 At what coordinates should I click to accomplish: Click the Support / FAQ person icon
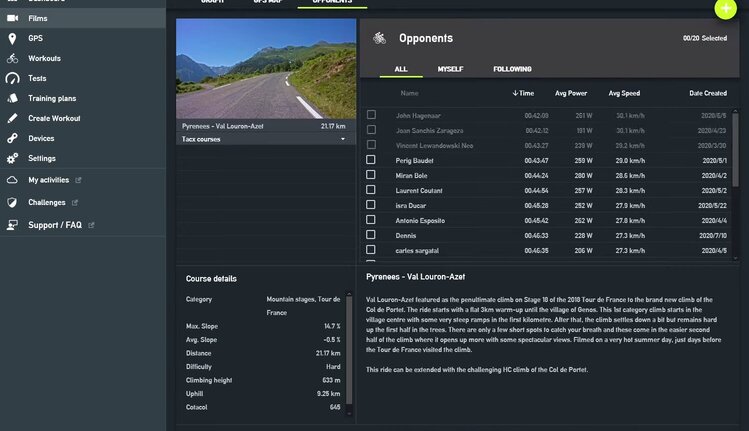12,225
